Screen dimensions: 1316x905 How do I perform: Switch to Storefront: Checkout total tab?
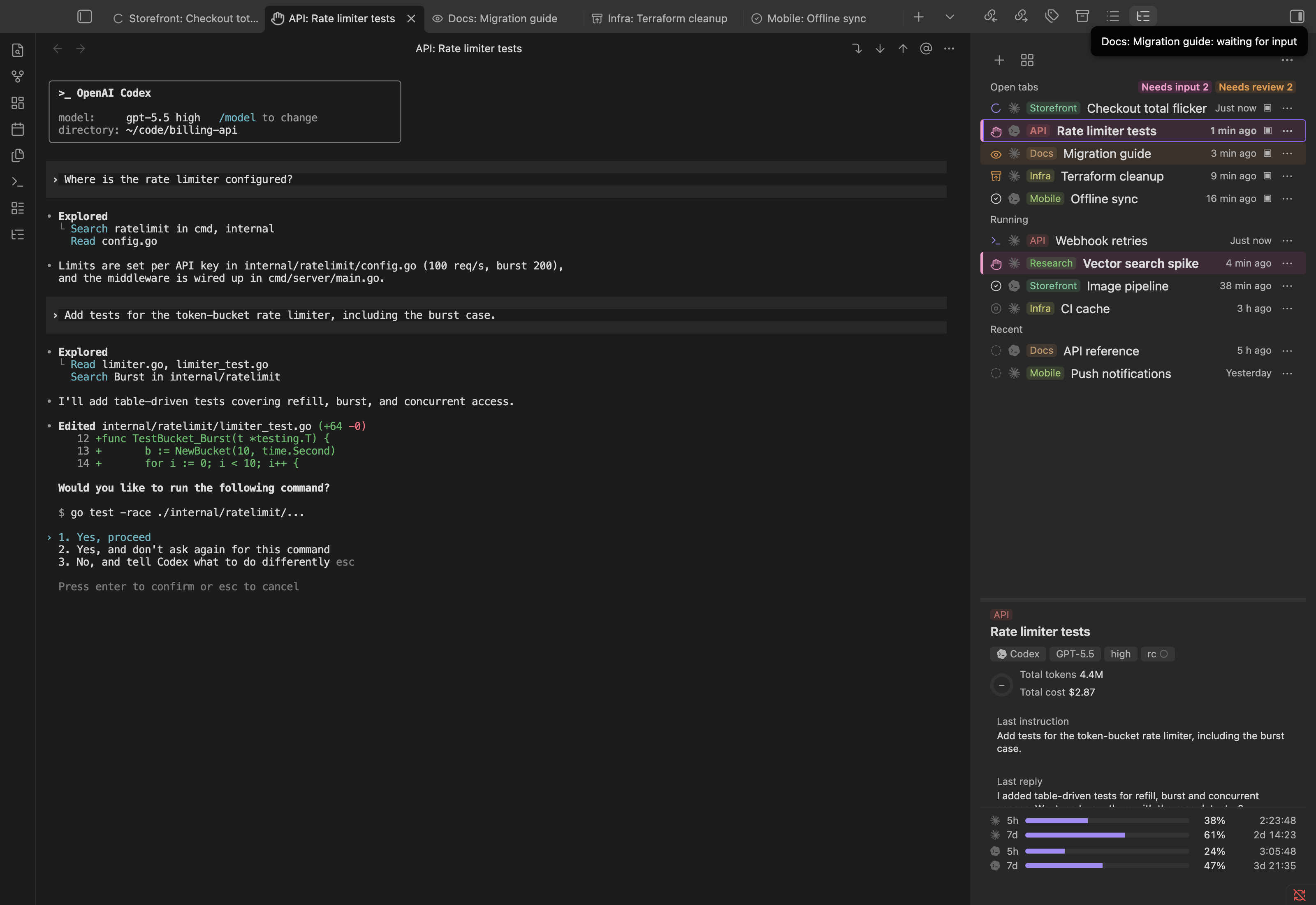coord(186,19)
